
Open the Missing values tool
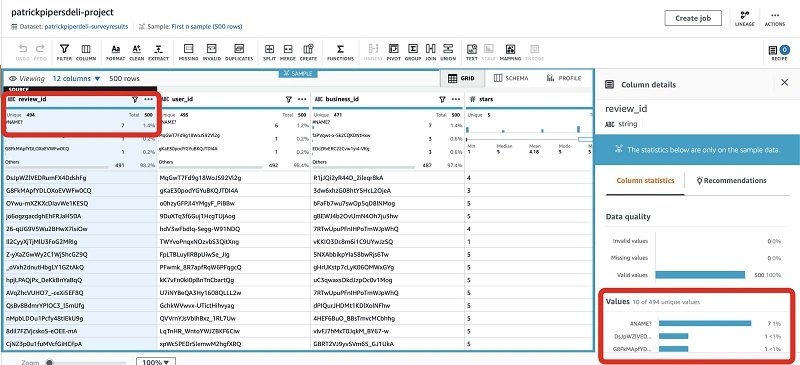pyautogui.click(x=188, y=53)
